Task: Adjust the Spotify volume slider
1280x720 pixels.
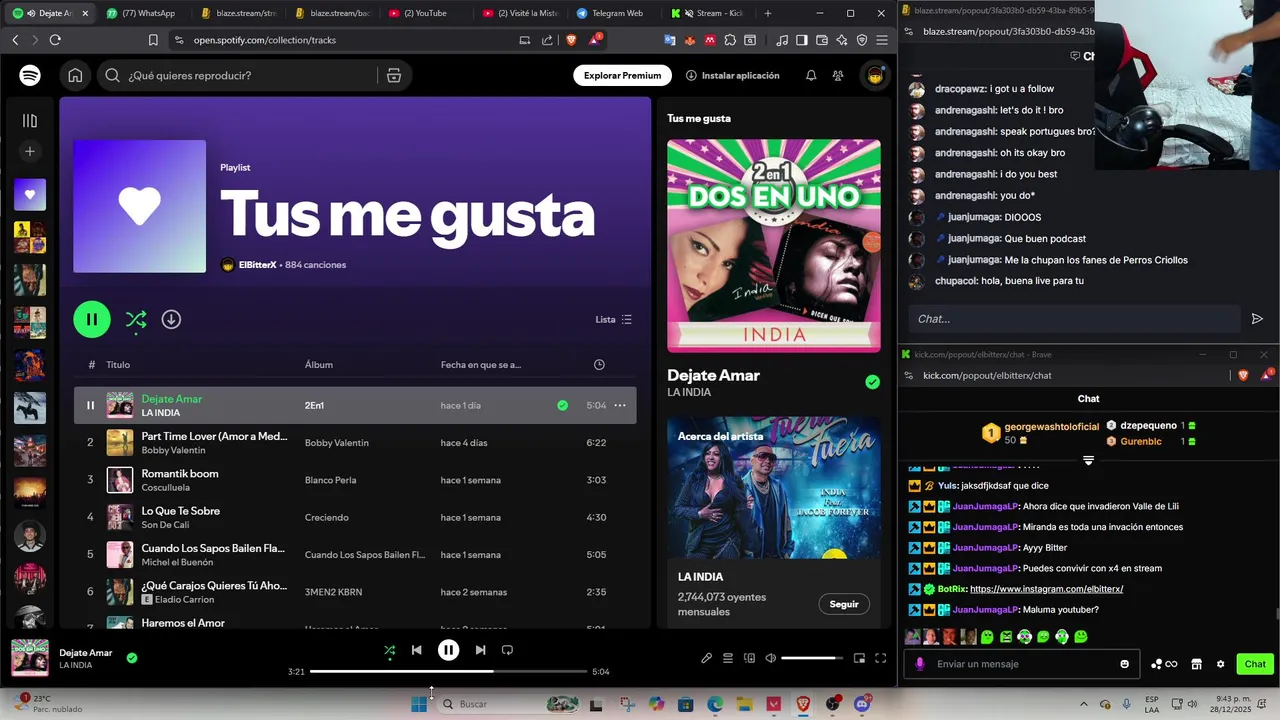Action: point(812,658)
